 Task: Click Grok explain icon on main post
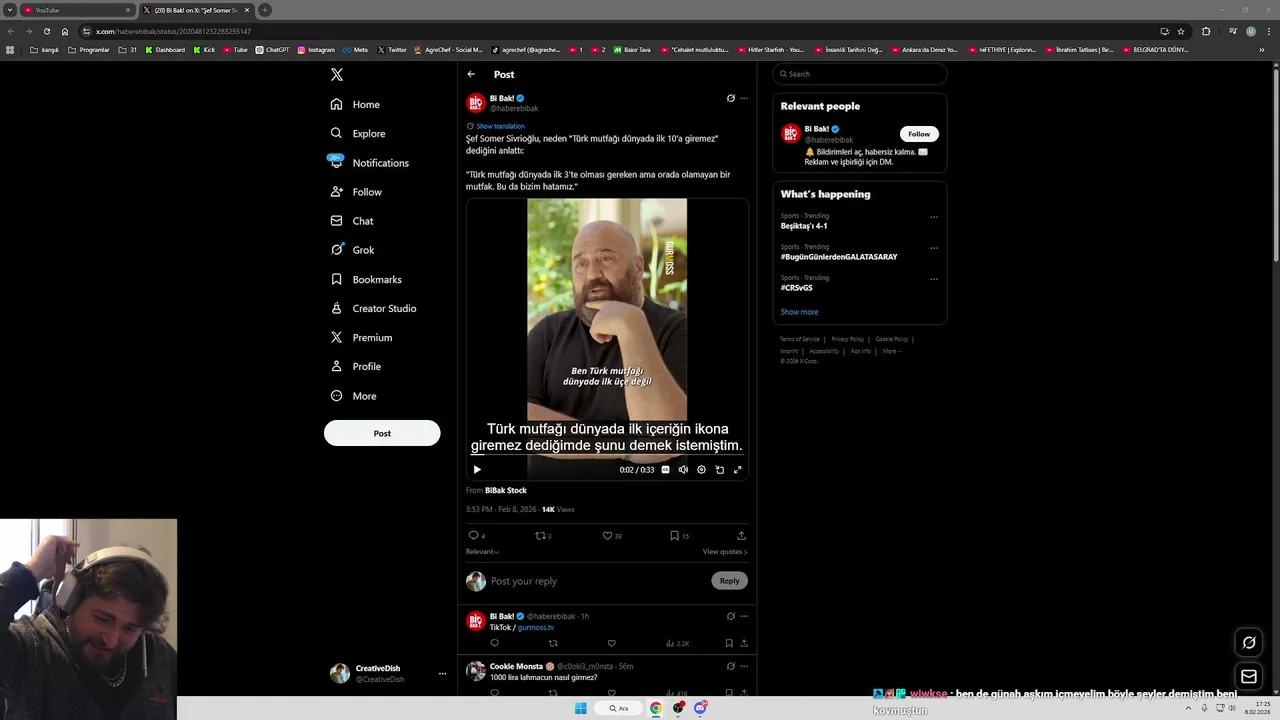point(730,98)
